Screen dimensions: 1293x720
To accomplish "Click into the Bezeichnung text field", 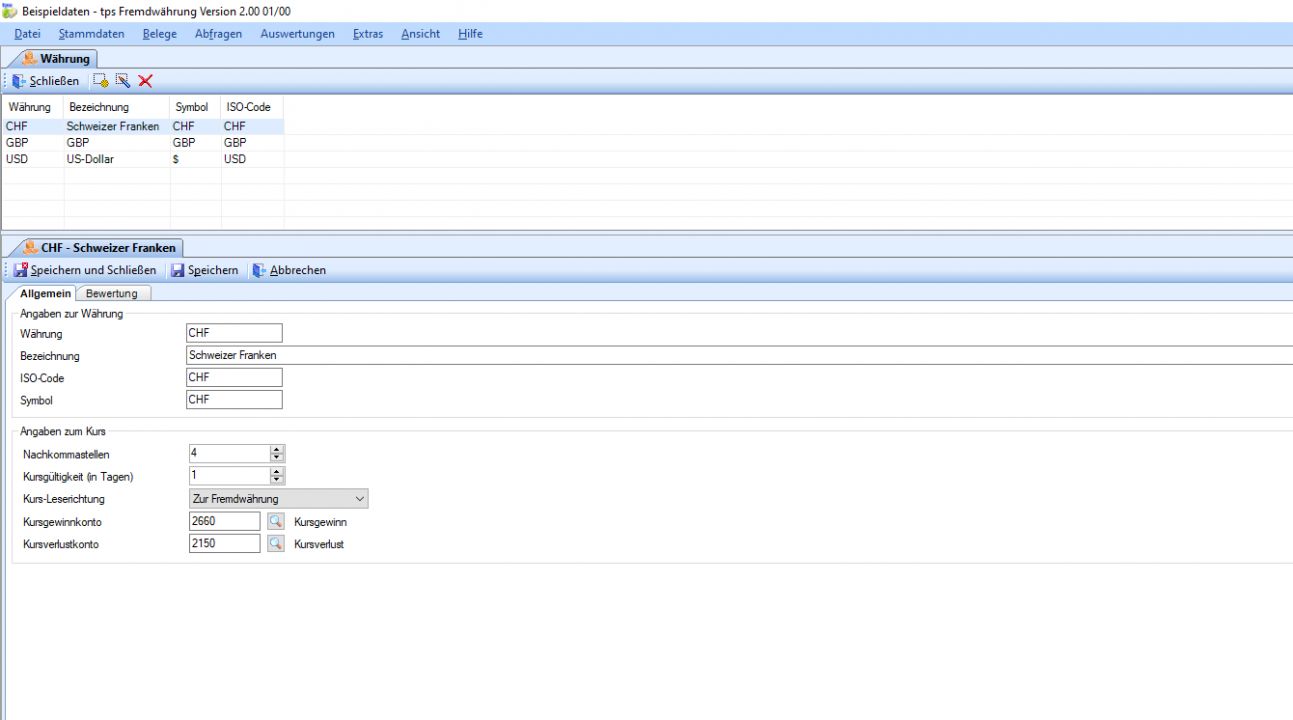I will click(700, 355).
